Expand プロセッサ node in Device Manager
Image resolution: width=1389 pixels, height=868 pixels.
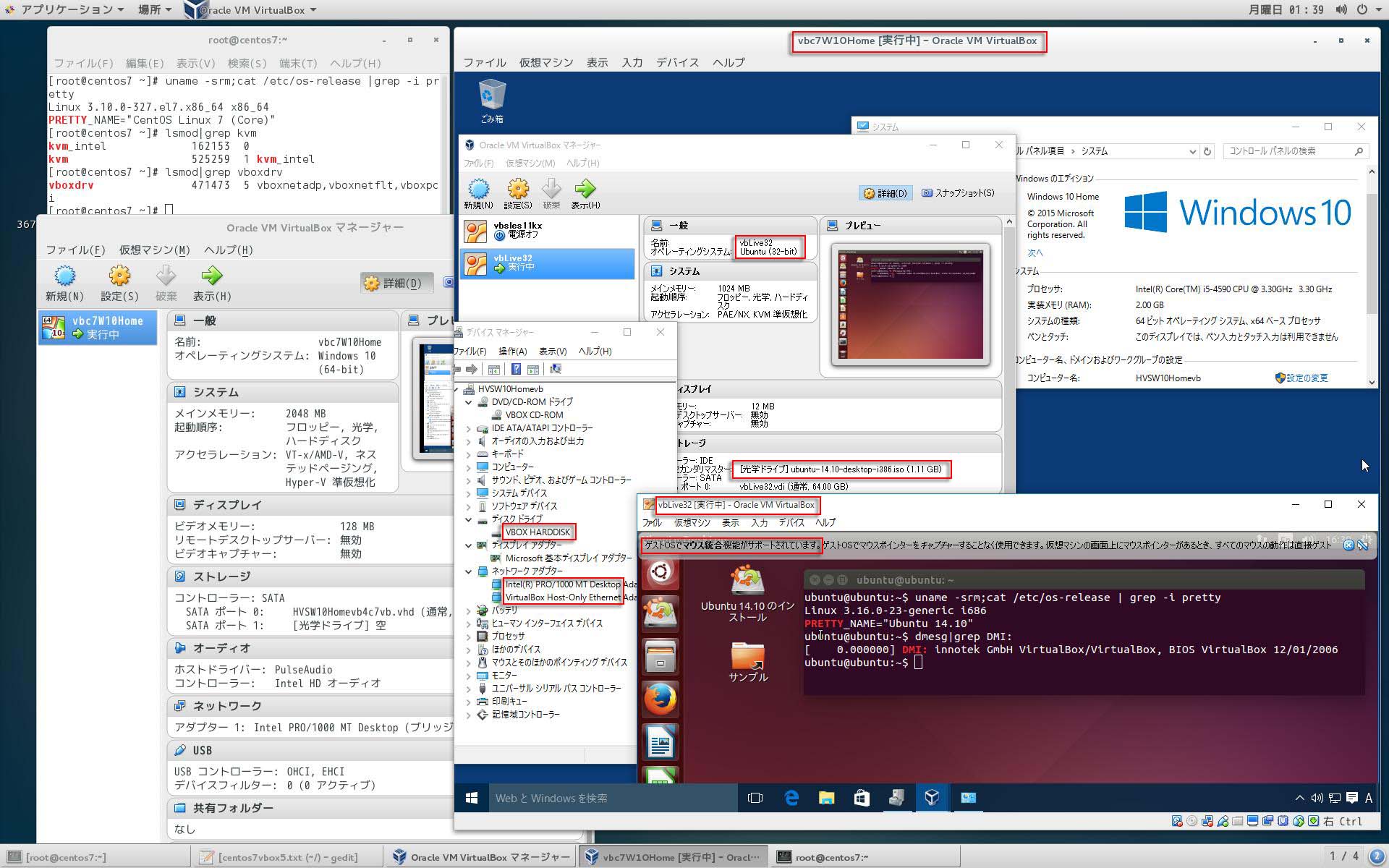(468, 636)
